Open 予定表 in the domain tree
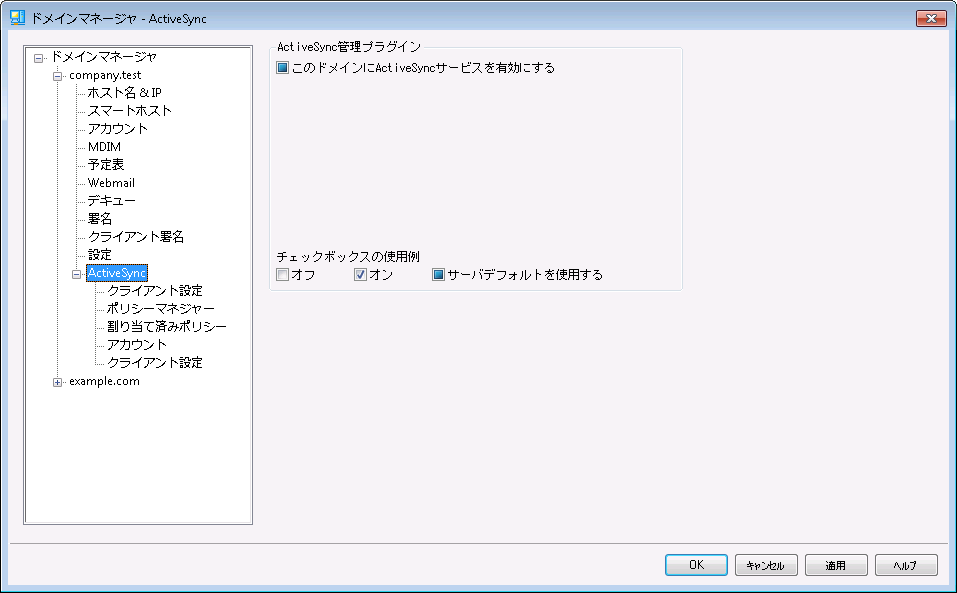Screen dimensions: 957x593 pyautogui.click(x=105, y=165)
